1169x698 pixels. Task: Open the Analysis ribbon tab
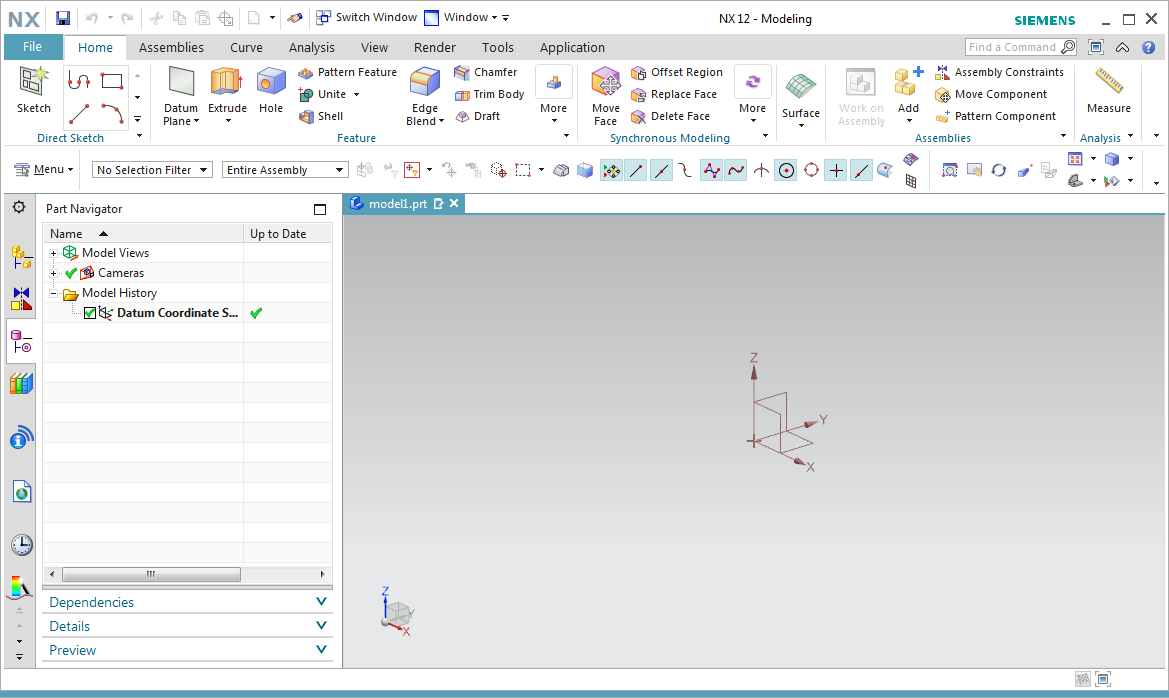(312, 48)
